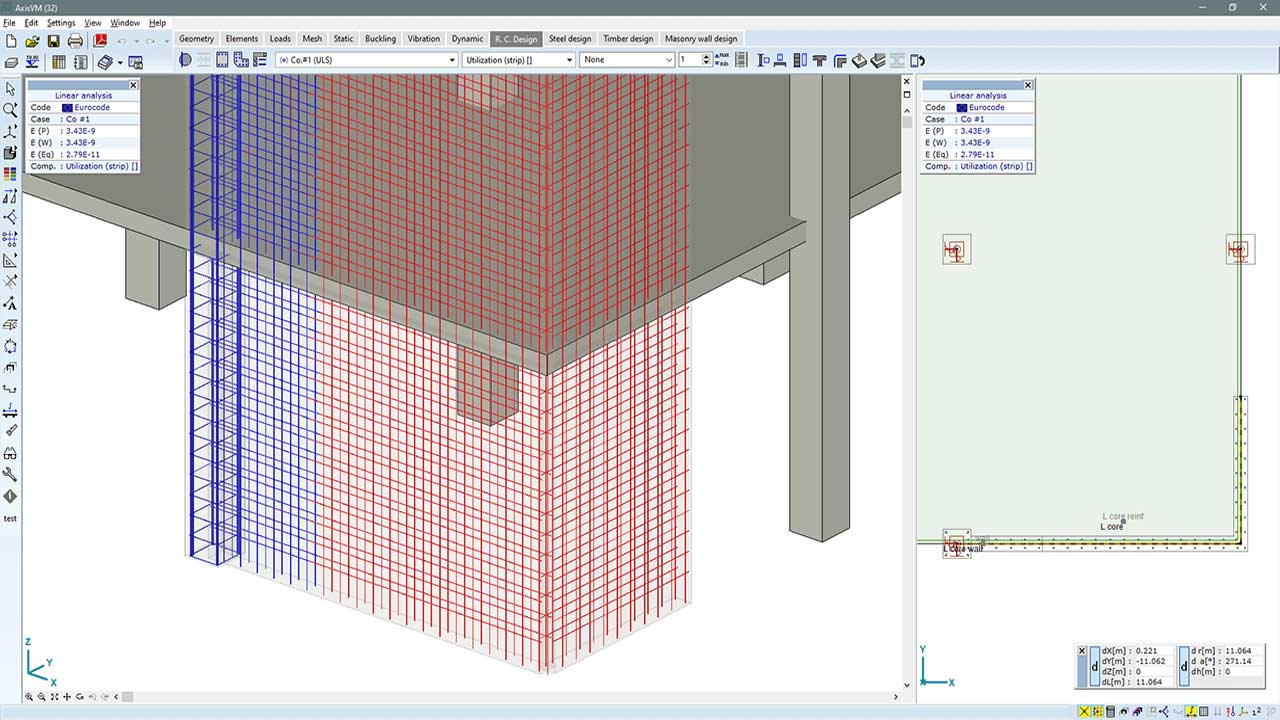Switch to the Dynamic tab
The width and height of the screenshot is (1280, 720).
467,39
